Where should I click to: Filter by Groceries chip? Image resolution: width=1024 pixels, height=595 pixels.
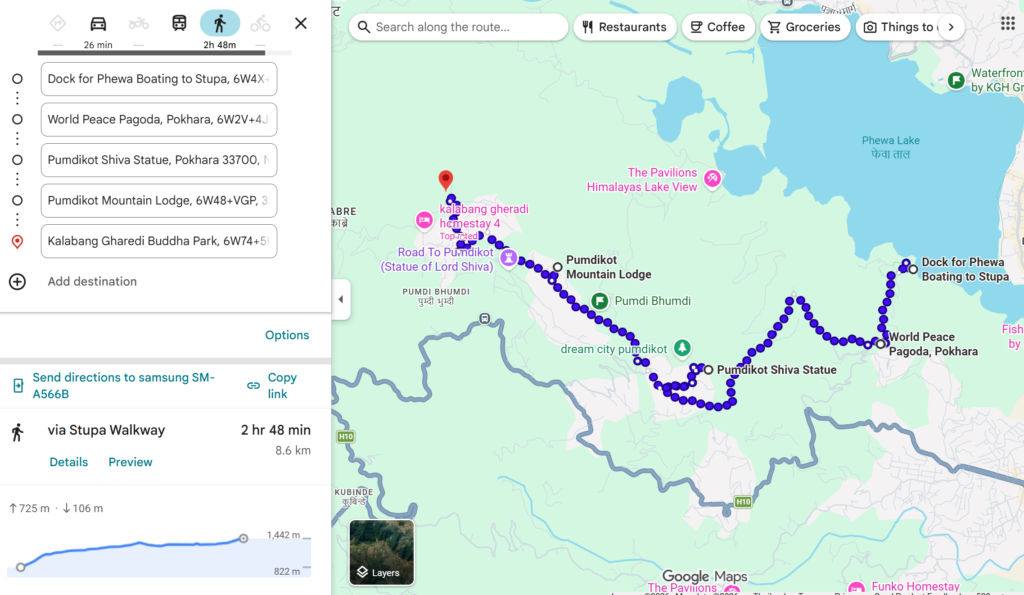pos(805,27)
